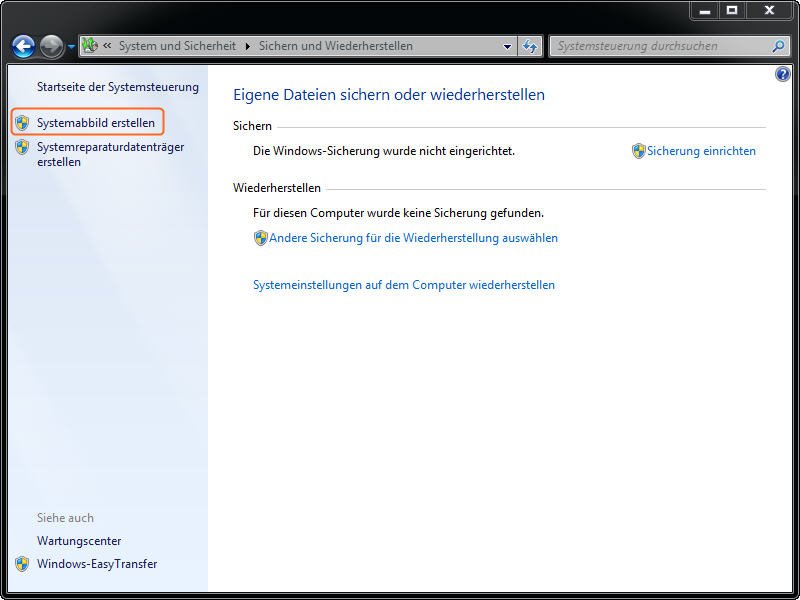This screenshot has width=800, height=600.
Task: Click the blue Back arrow button
Action: tap(23, 46)
